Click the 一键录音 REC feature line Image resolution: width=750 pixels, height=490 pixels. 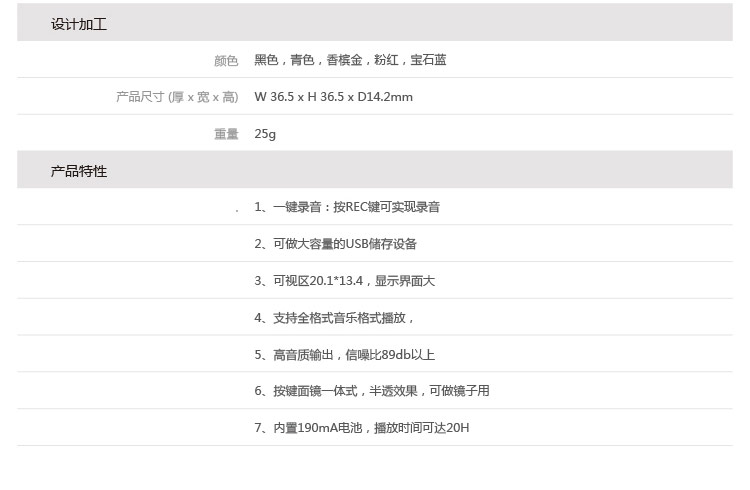pyautogui.click(x=347, y=207)
